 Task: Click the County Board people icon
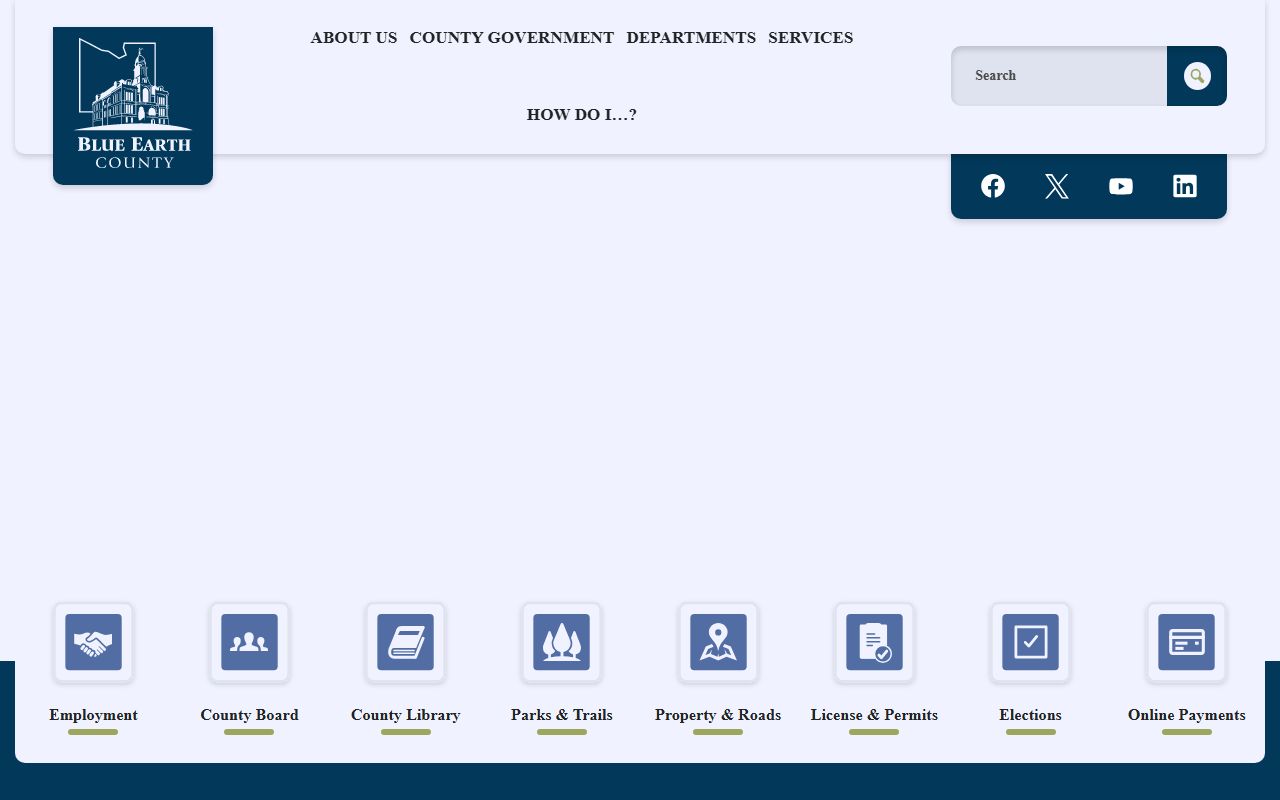[x=249, y=642]
